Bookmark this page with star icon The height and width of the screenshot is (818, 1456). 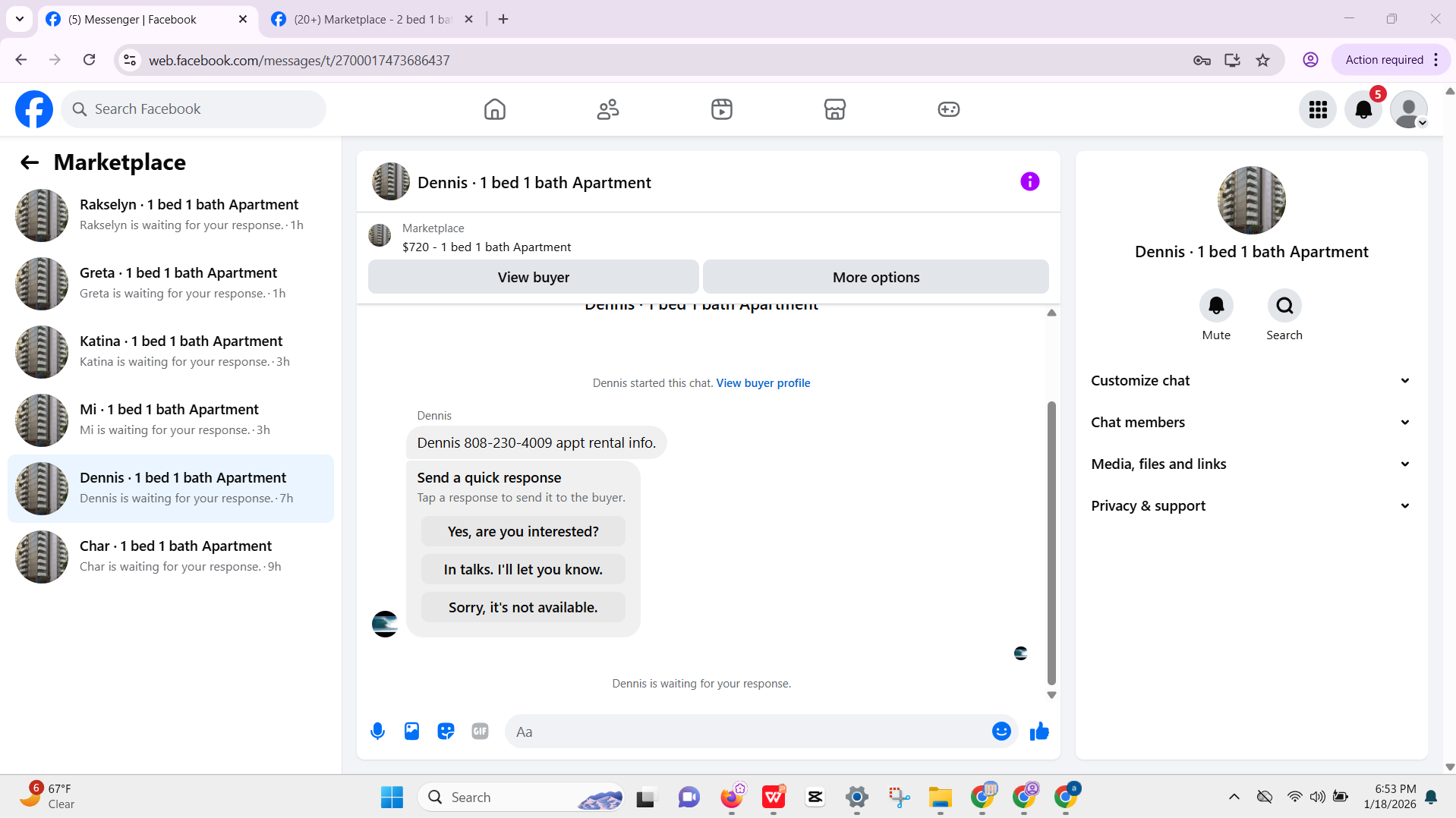coord(1262,60)
